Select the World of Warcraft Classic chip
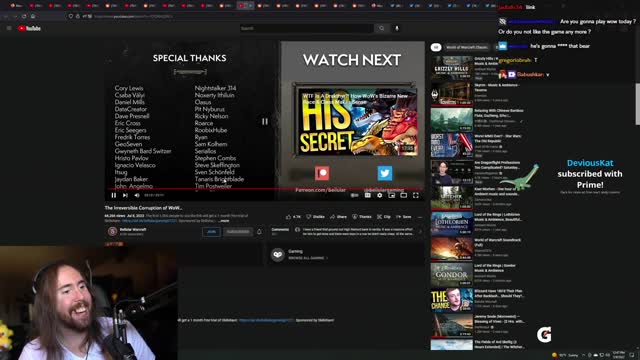This screenshot has width=640, height=360. [x=467, y=47]
